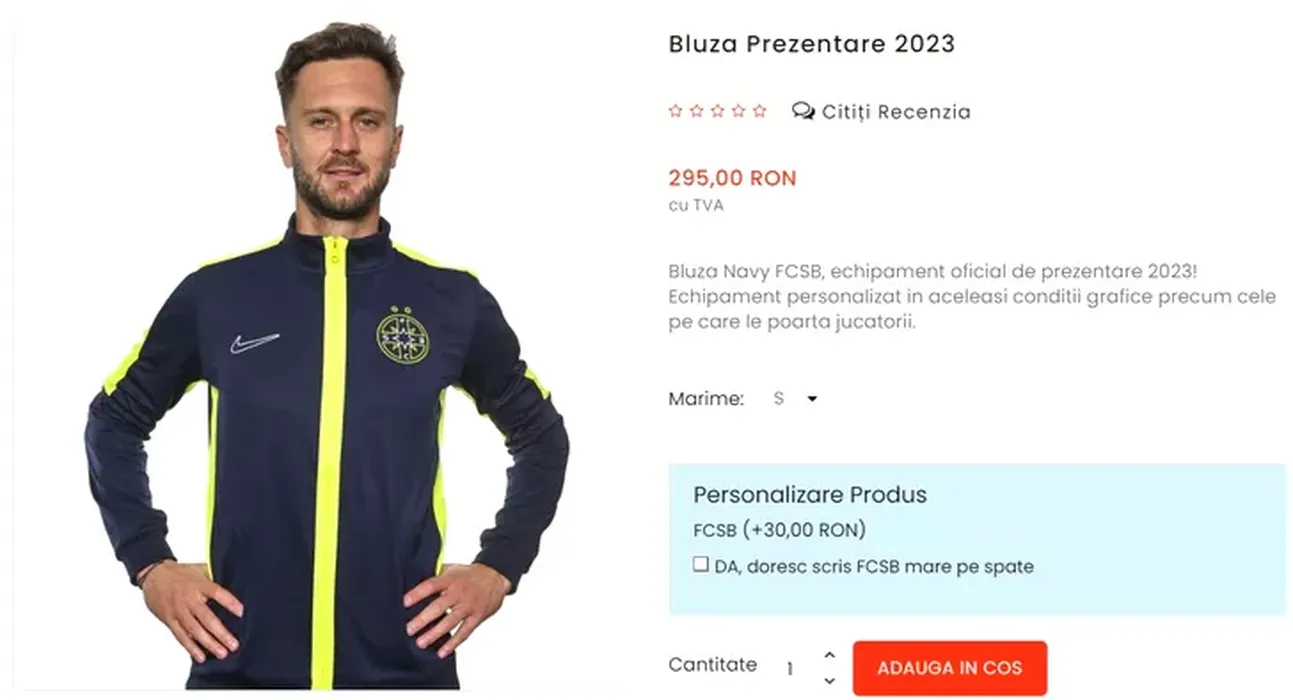Image resolution: width=1293 pixels, height=700 pixels.
Task: Click the first rating star
Action: pyautogui.click(x=675, y=111)
